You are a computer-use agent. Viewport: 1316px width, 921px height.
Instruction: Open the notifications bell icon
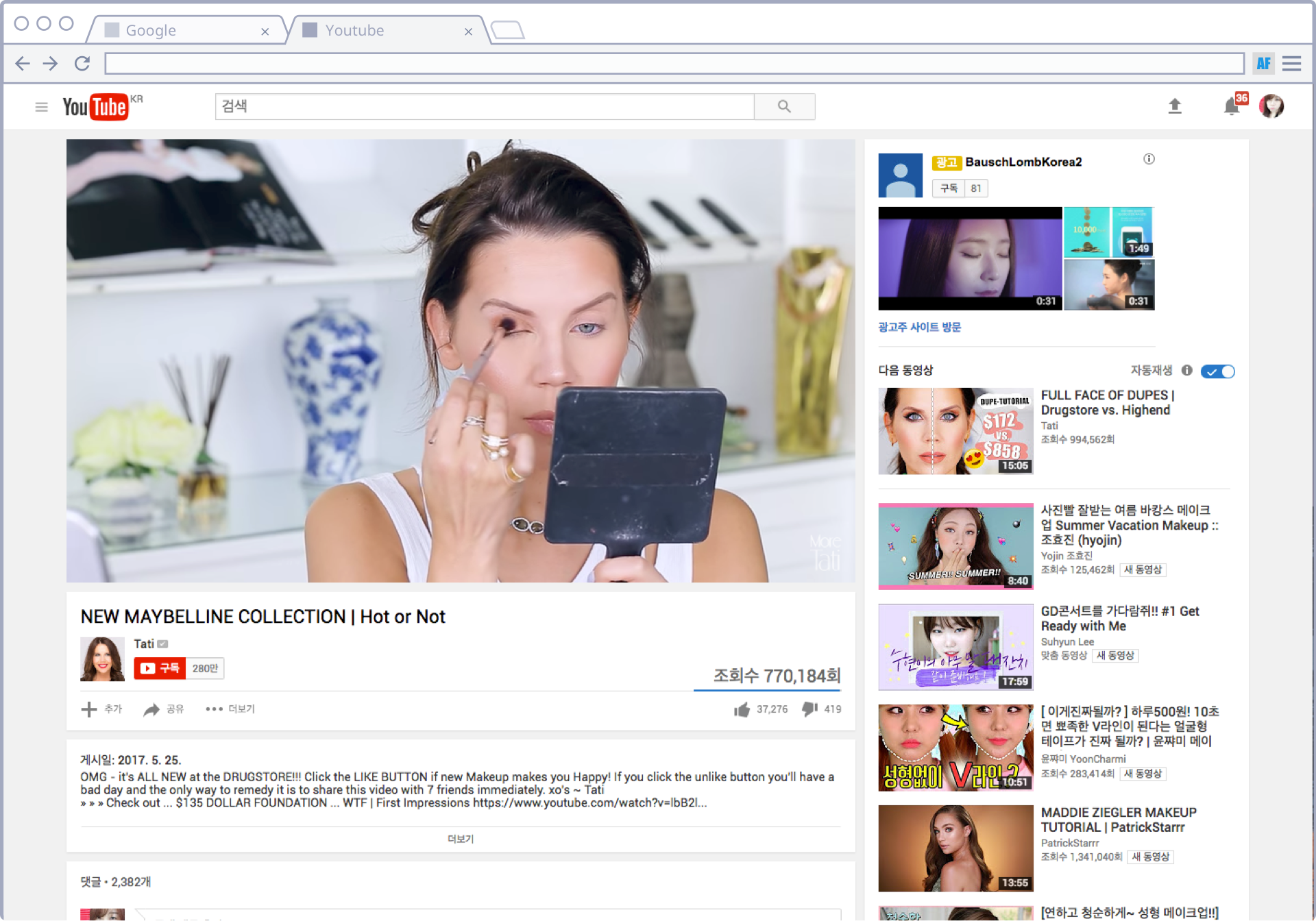click(x=1231, y=107)
